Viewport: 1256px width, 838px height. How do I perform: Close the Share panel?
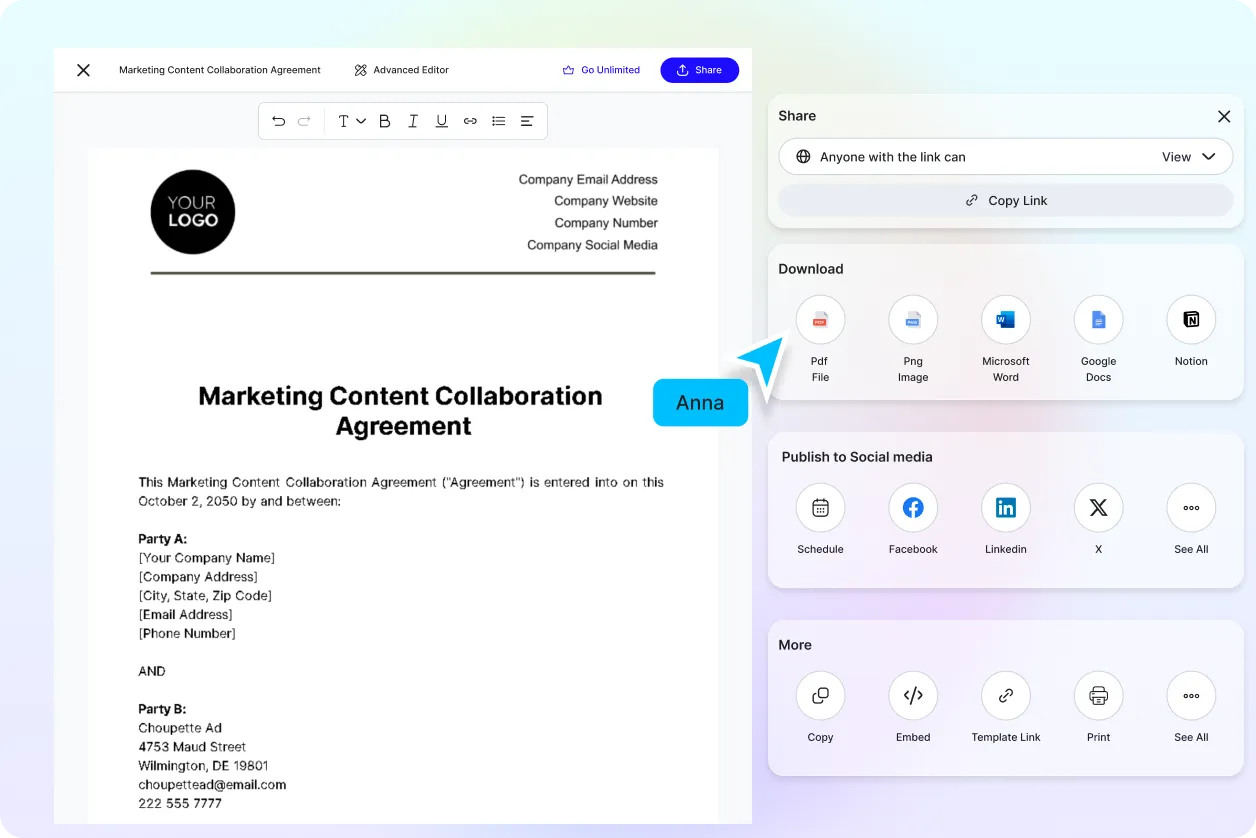[1224, 116]
